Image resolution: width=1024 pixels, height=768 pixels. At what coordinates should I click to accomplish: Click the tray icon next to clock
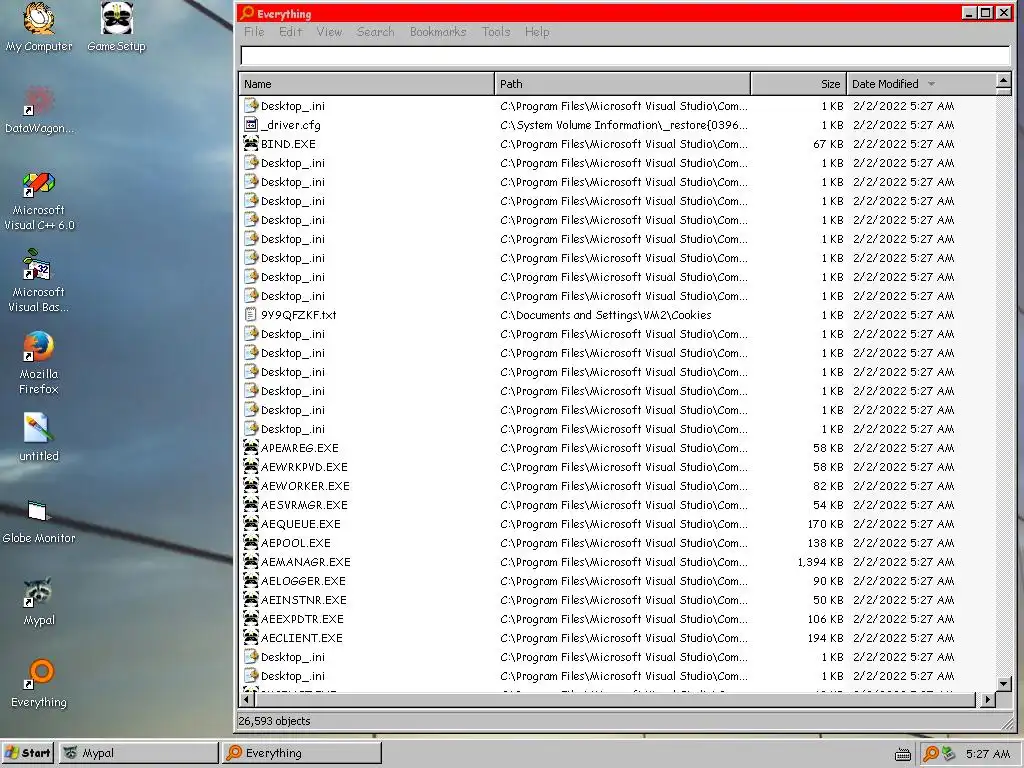tap(948, 754)
